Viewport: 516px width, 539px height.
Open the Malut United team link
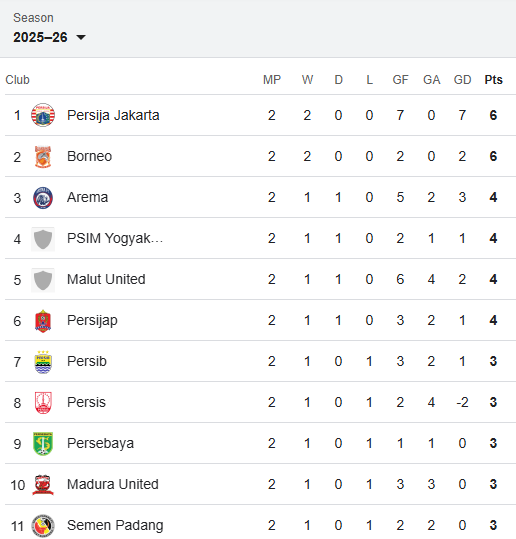tap(106, 279)
